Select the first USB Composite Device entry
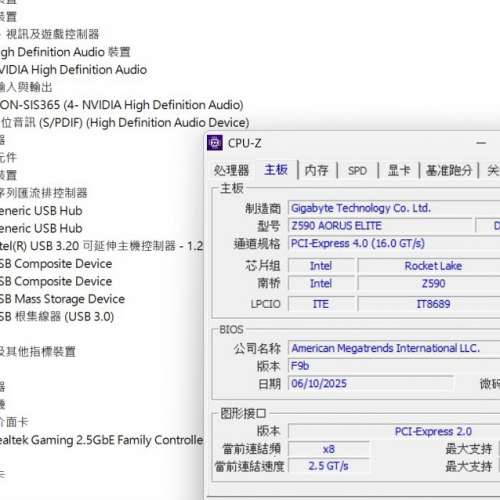500x500 pixels. (x=56, y=264)
